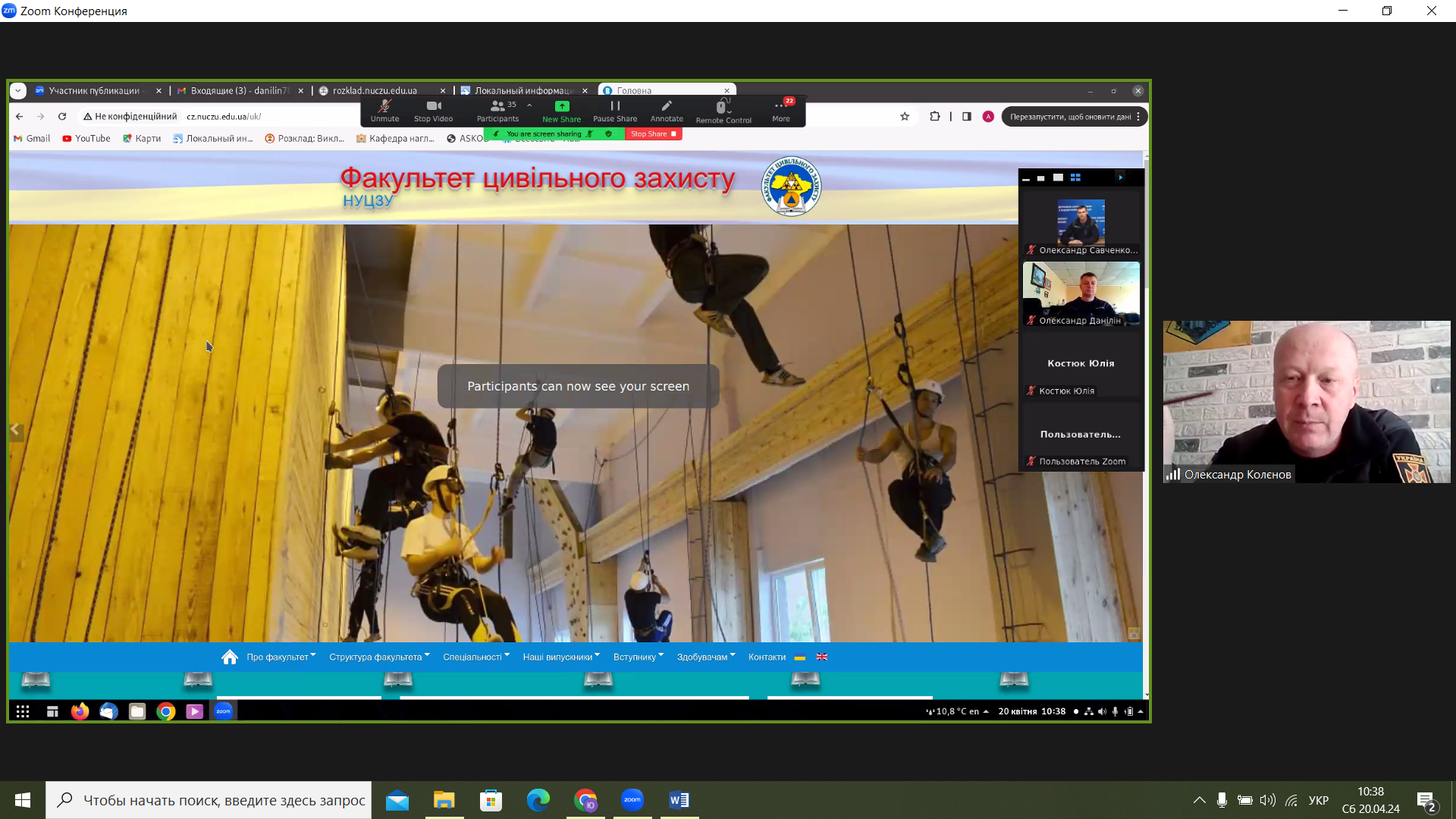The image size is (1456, 819).
Task: Expand the caret next to Participants count
Action: (529, 105)
